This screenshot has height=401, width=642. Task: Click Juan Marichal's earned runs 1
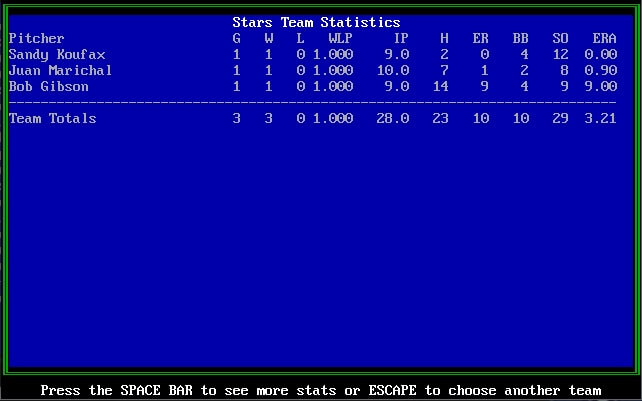pos(485,70)
